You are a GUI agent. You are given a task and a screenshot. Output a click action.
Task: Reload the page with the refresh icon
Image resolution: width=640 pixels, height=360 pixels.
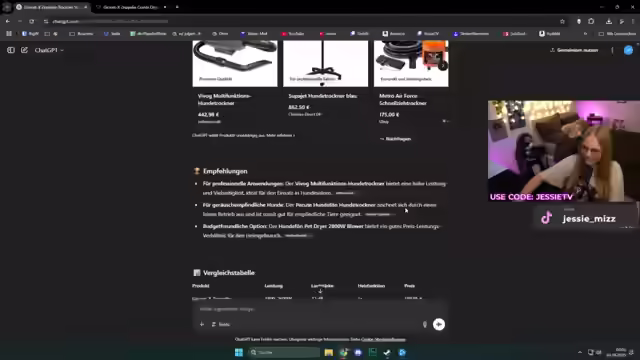point(31,21)
